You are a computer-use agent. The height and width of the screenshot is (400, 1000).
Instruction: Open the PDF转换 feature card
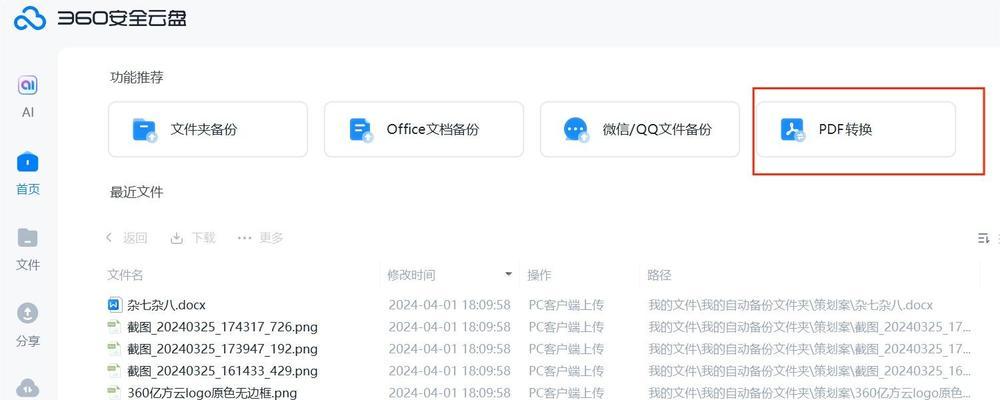(x=856, y=130)
